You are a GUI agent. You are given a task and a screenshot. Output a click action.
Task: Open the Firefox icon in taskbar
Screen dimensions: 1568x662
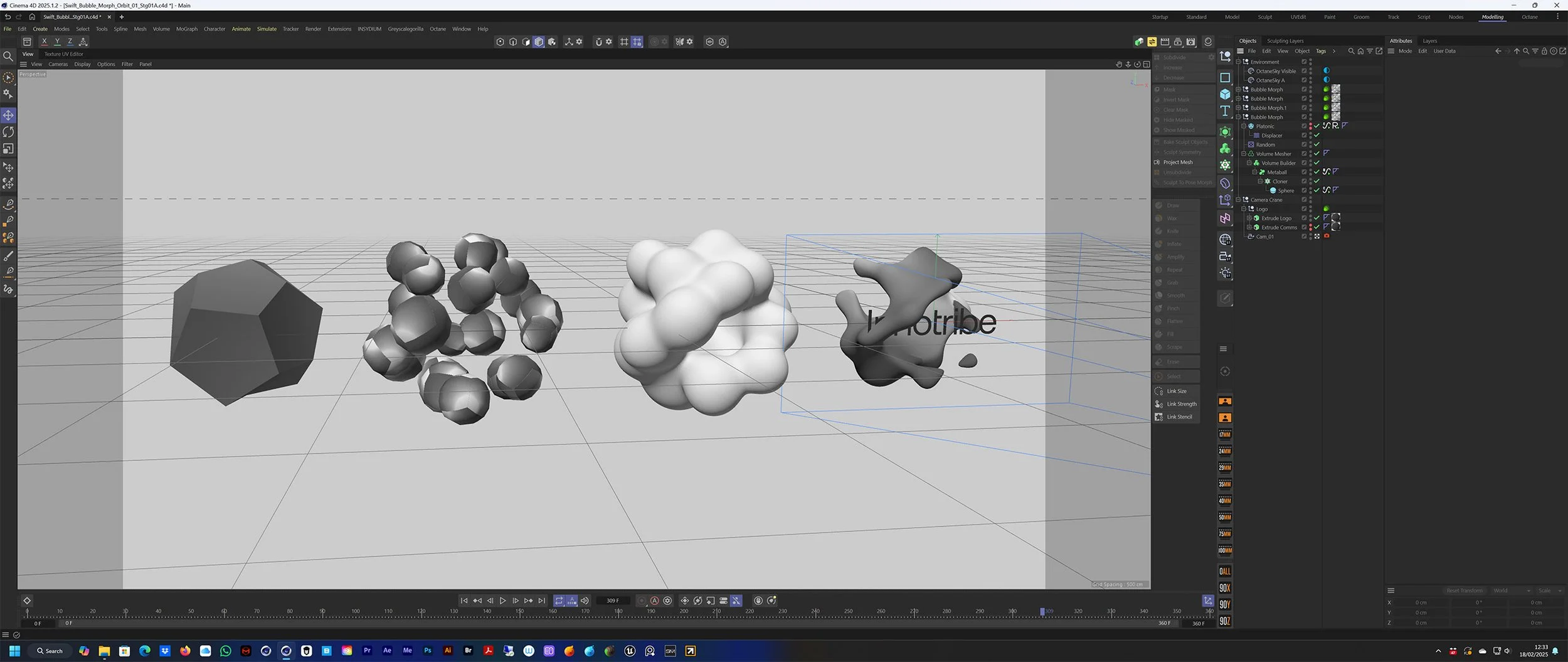(x=185, y=651)
